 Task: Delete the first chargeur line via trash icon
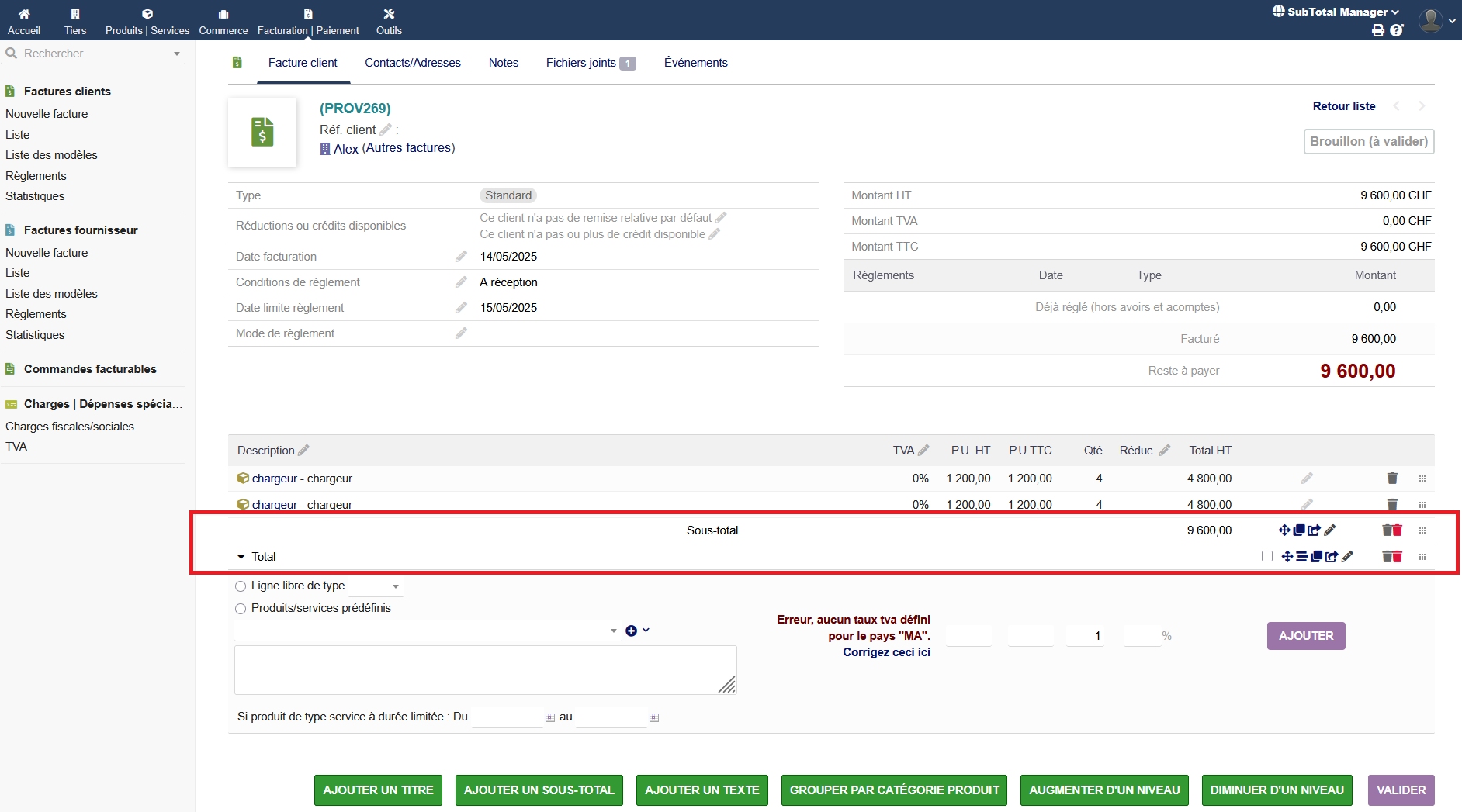[1392, 479]
